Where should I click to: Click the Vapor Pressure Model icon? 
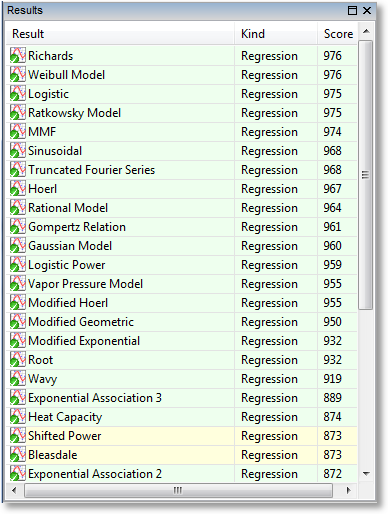pyautogui.click(x=18, y=283)
